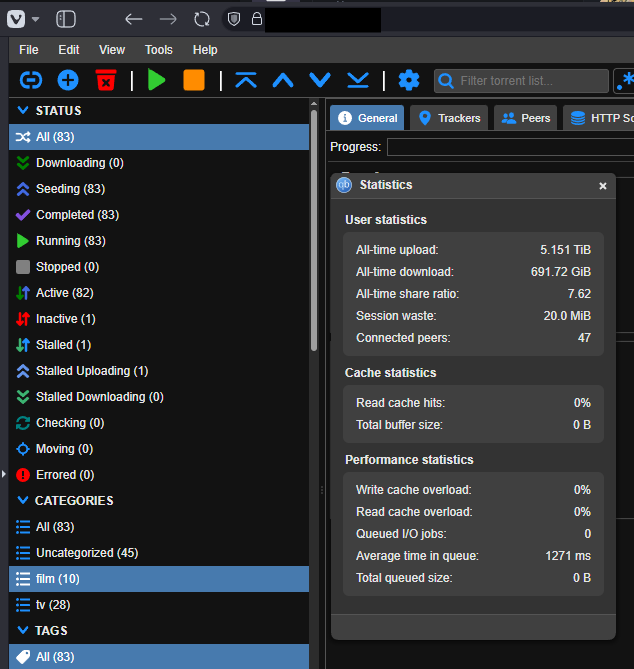Click the Statistics dialog qb logo icon
634x669 pixels.
pyautogui.click(x=344, y=185)
